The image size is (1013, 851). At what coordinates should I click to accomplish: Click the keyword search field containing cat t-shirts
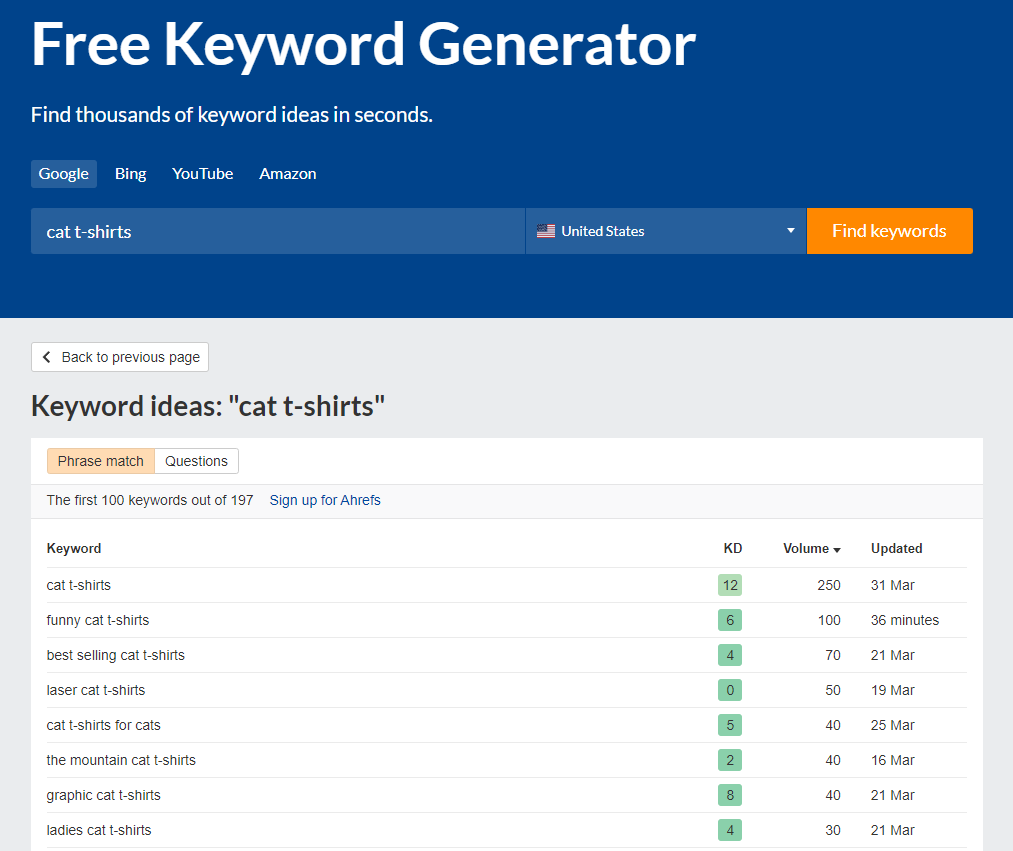tap(278, 231)
